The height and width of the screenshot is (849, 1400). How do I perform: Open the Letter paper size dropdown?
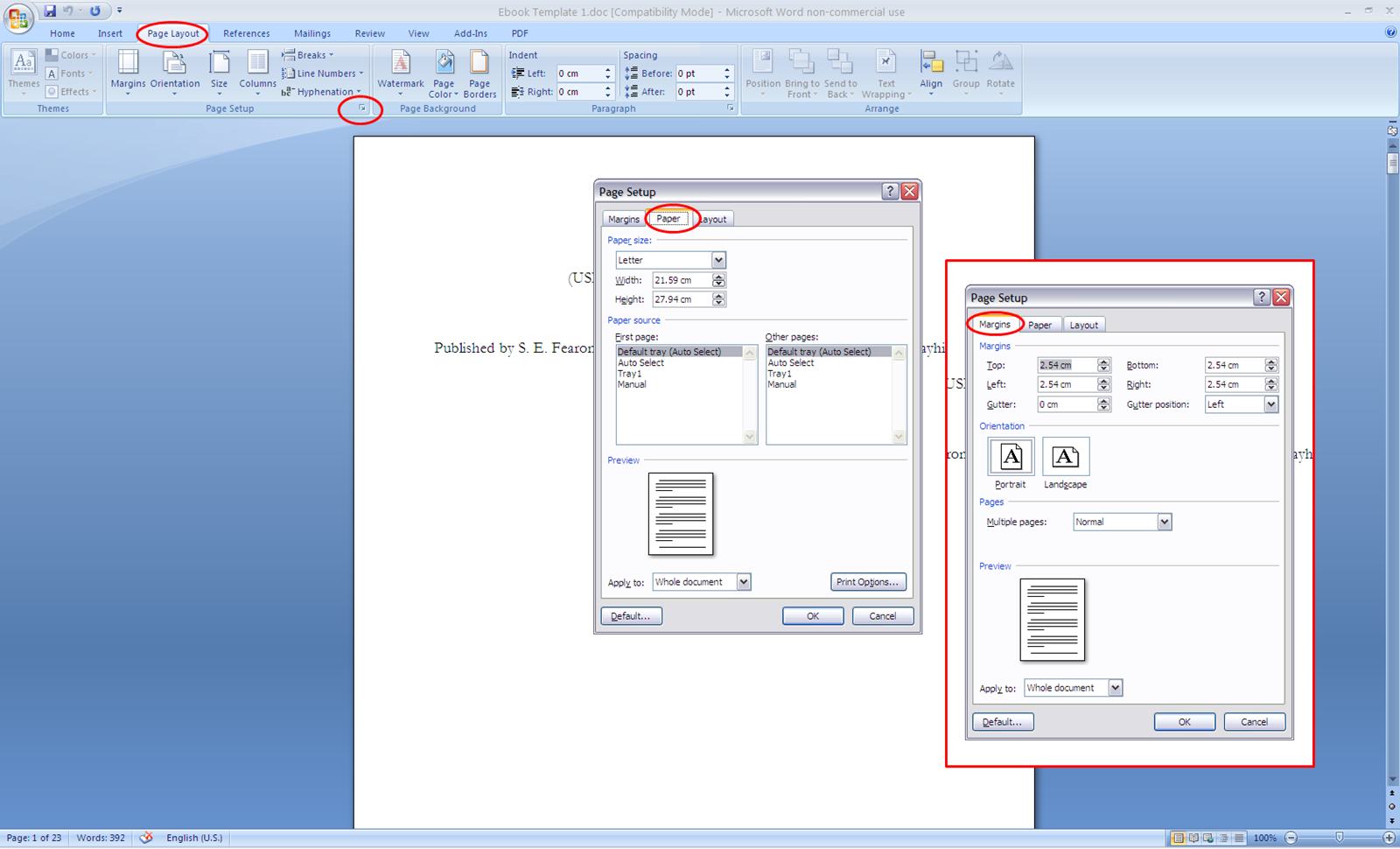(717, 260)
